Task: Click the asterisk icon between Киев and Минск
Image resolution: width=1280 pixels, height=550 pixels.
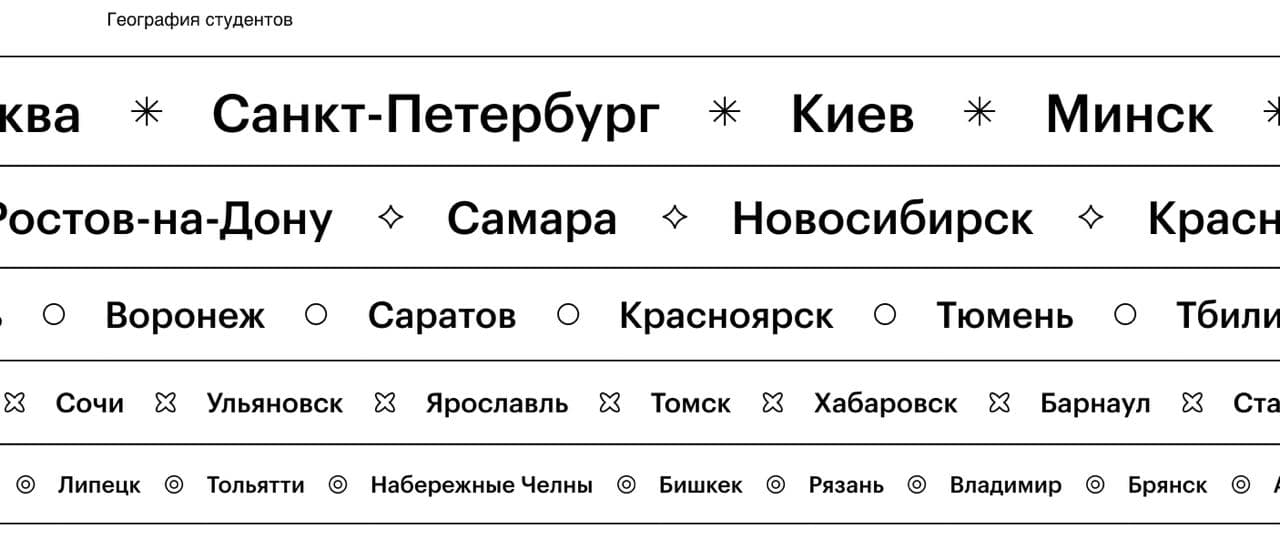Action: coord(980,113)
